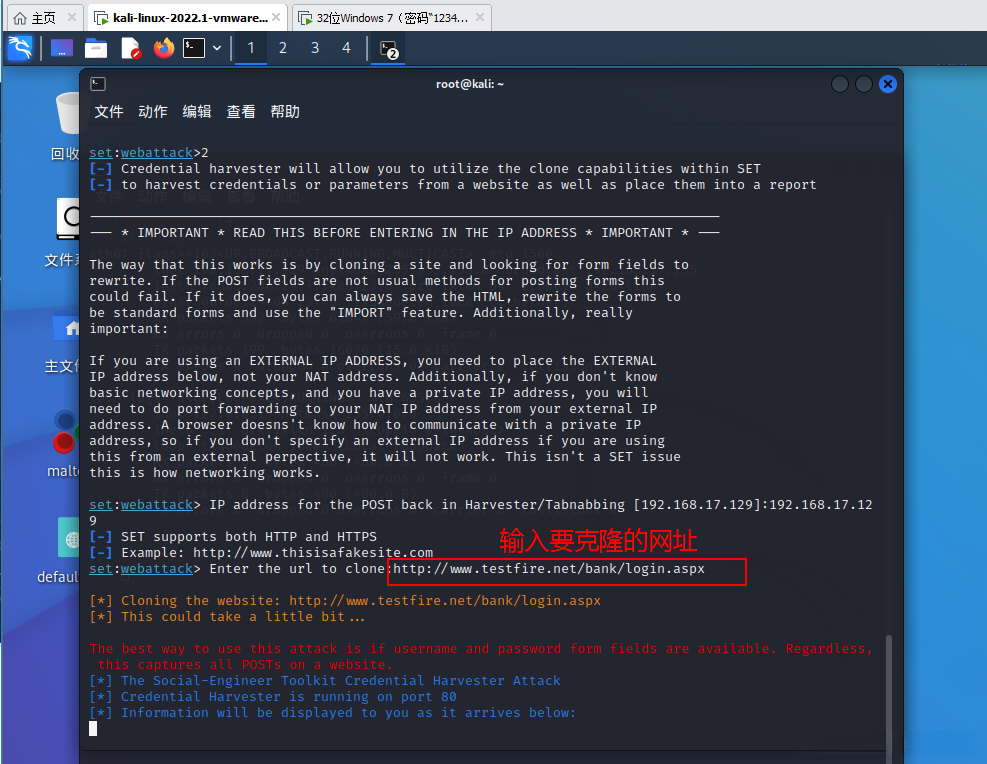This screenshot has height=764, width=987.
Task: Switch to workspace 4
Action: click(x=346, y=48)
